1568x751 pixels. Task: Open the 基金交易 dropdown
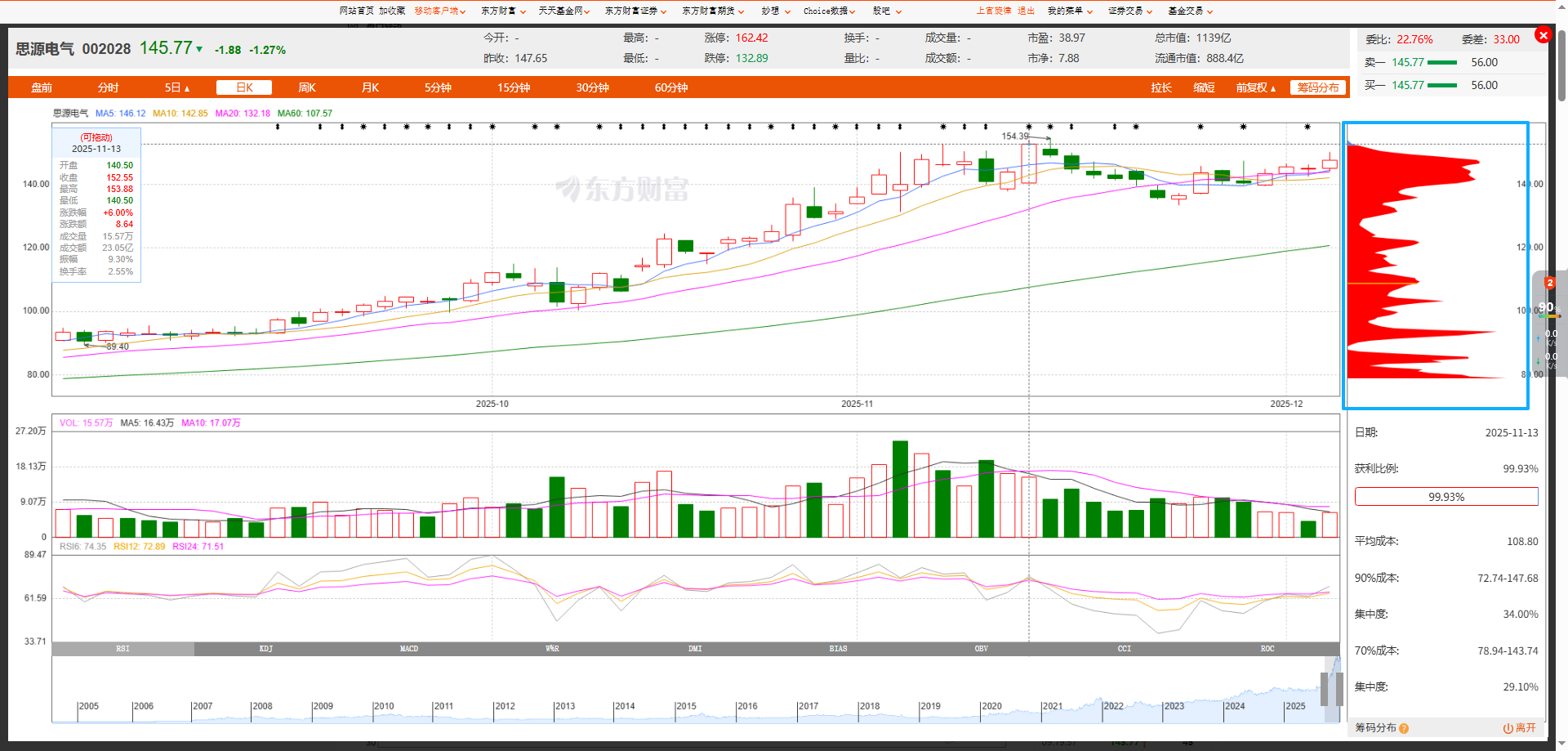1191,11
